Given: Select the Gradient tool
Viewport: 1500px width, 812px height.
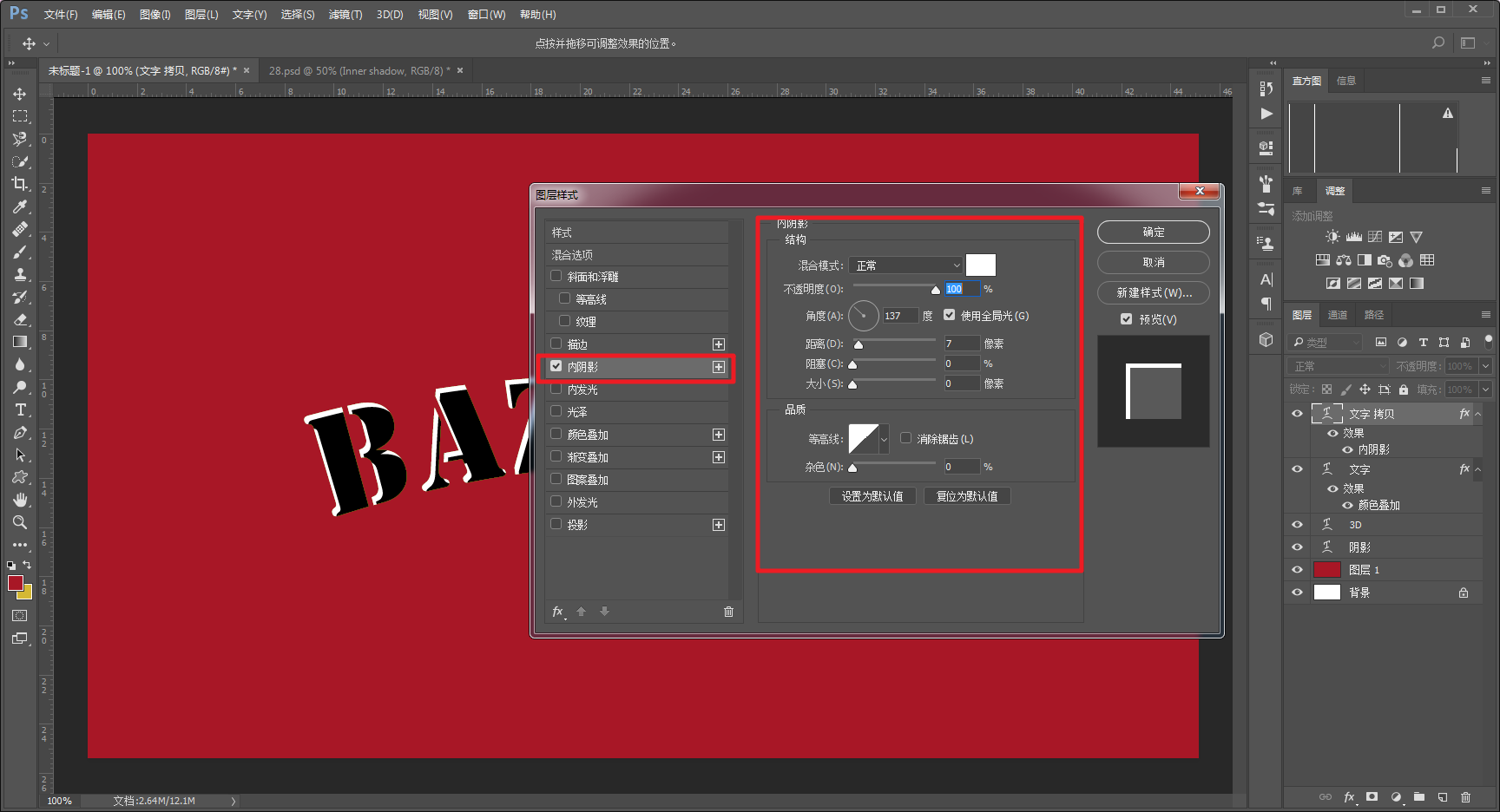Looking at the screenshot, I should (x=20, y=342).
